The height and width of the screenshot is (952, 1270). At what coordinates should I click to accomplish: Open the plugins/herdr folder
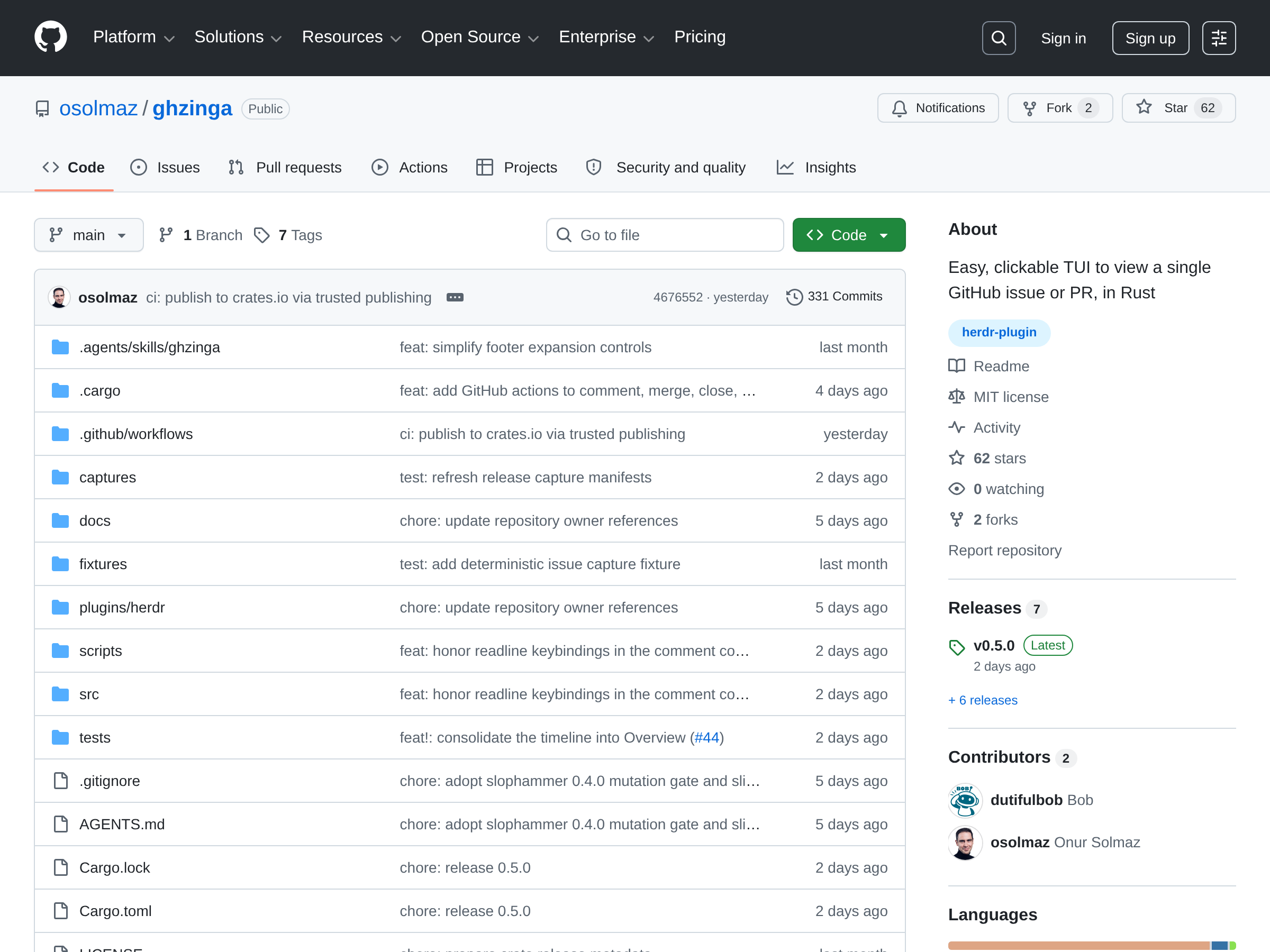click(x=122, y=607)
